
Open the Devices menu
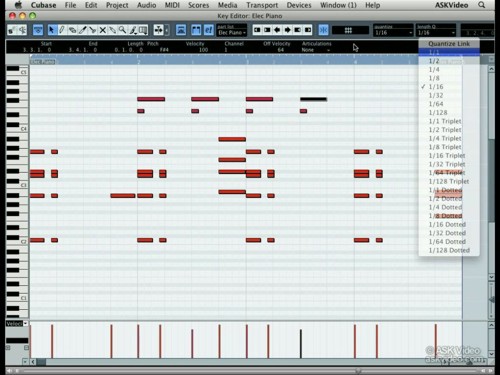click(x=299, y=5)
